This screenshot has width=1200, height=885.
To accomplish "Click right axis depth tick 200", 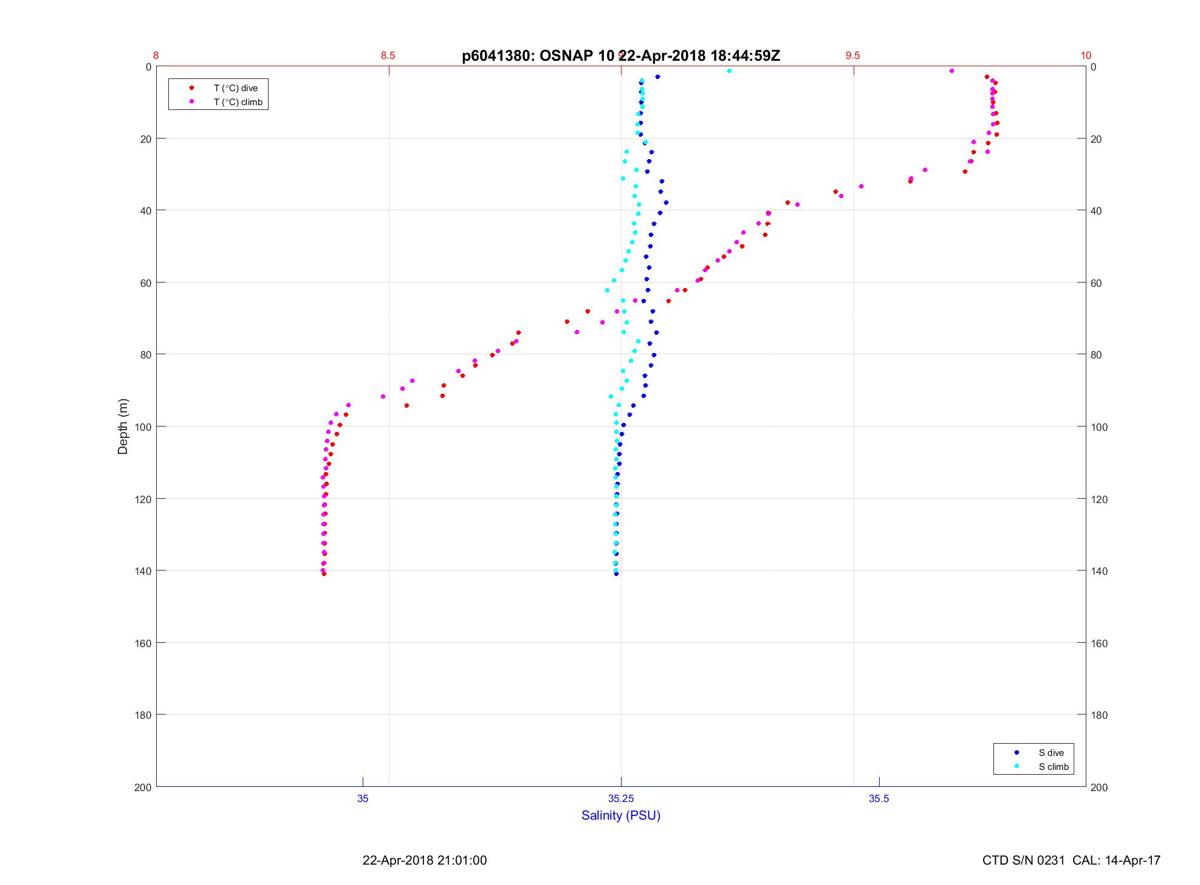I will pyautogui.click(x=1100, y=787).
